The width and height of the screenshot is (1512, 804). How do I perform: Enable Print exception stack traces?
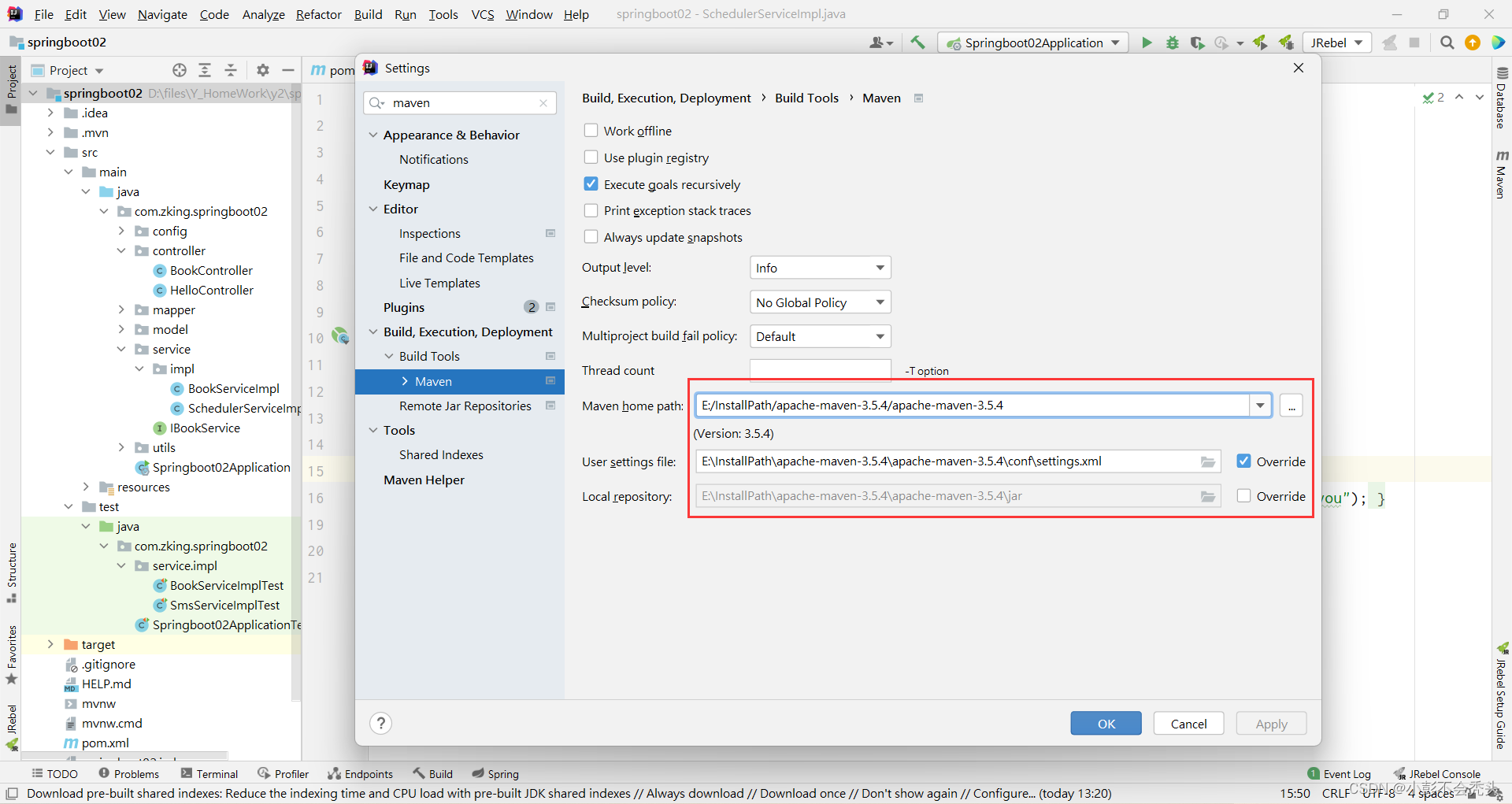pos(591,210)
